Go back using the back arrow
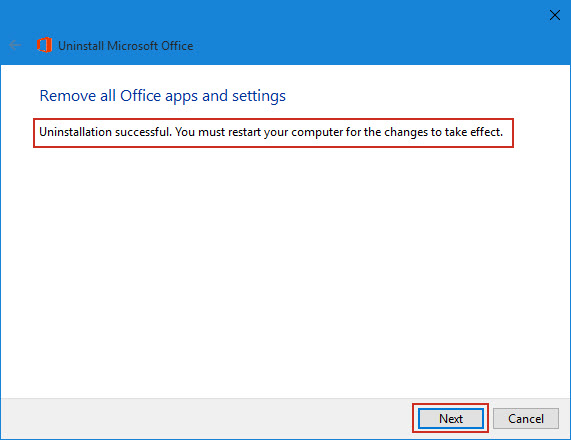The image size is (571, 440). [15, 46]
